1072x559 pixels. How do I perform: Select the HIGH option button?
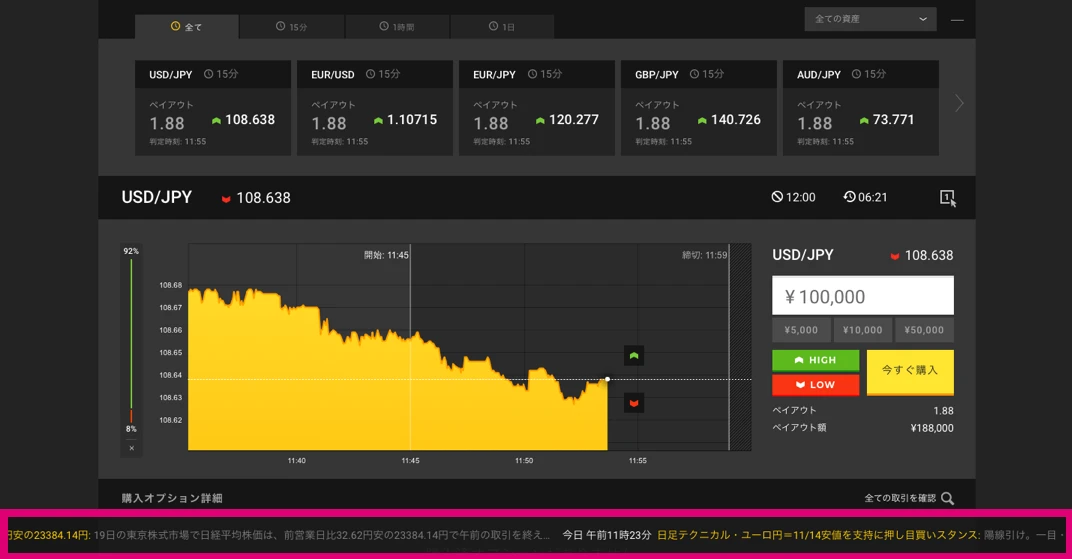click(815, 360)
